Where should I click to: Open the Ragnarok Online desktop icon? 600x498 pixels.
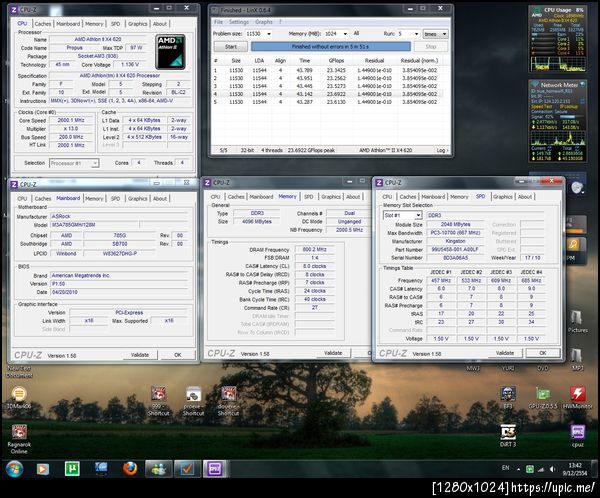tap(19, 439)
